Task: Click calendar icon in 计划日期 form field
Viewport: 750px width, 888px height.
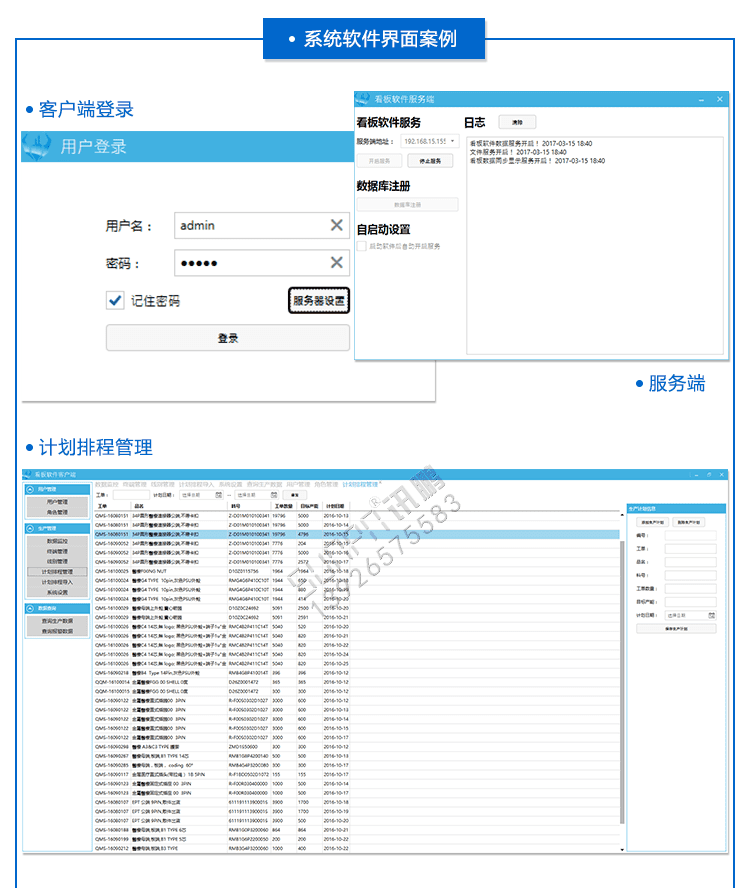Action: coord(712,615)
